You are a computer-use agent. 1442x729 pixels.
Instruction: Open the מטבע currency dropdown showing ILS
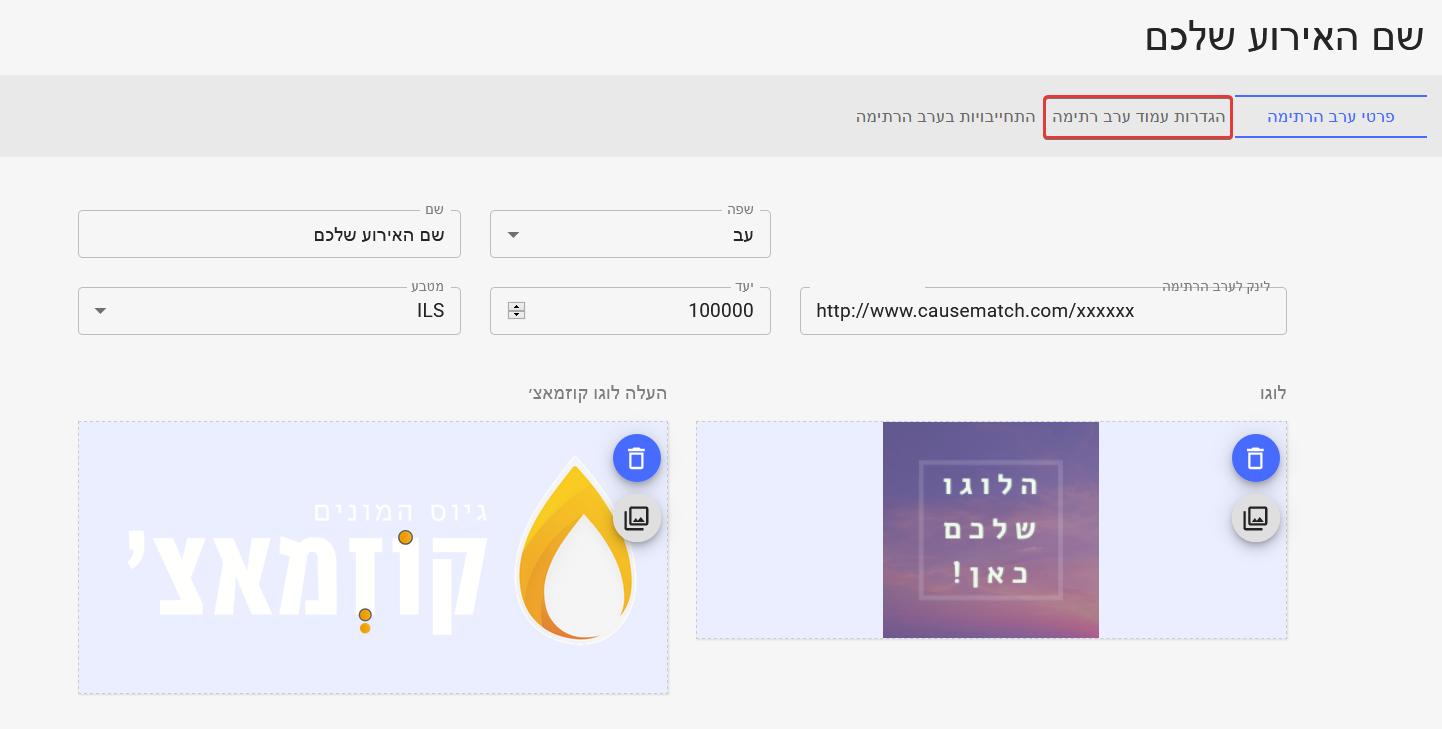[269, 311]
